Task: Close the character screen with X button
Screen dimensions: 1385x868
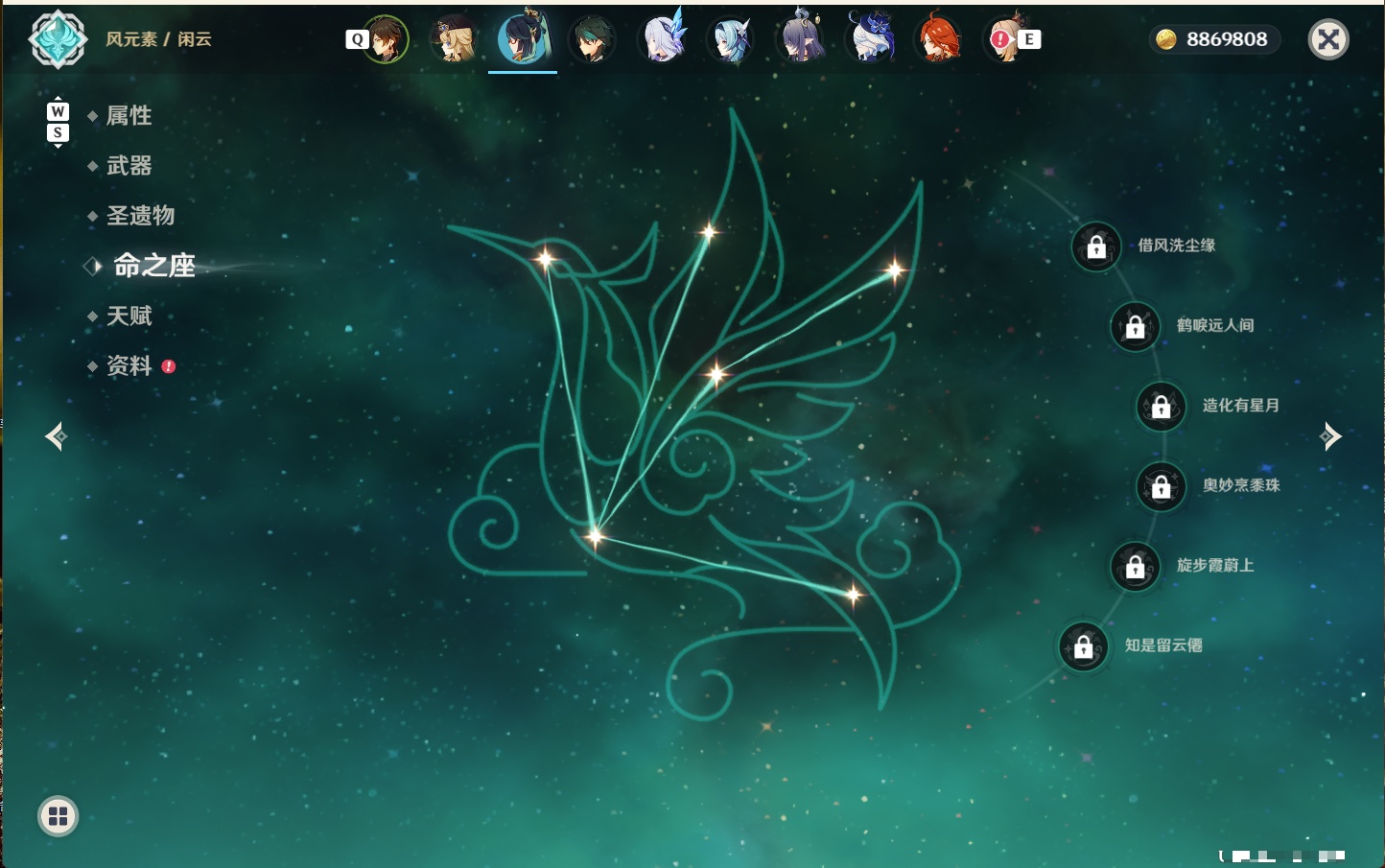Action: 1328,39
